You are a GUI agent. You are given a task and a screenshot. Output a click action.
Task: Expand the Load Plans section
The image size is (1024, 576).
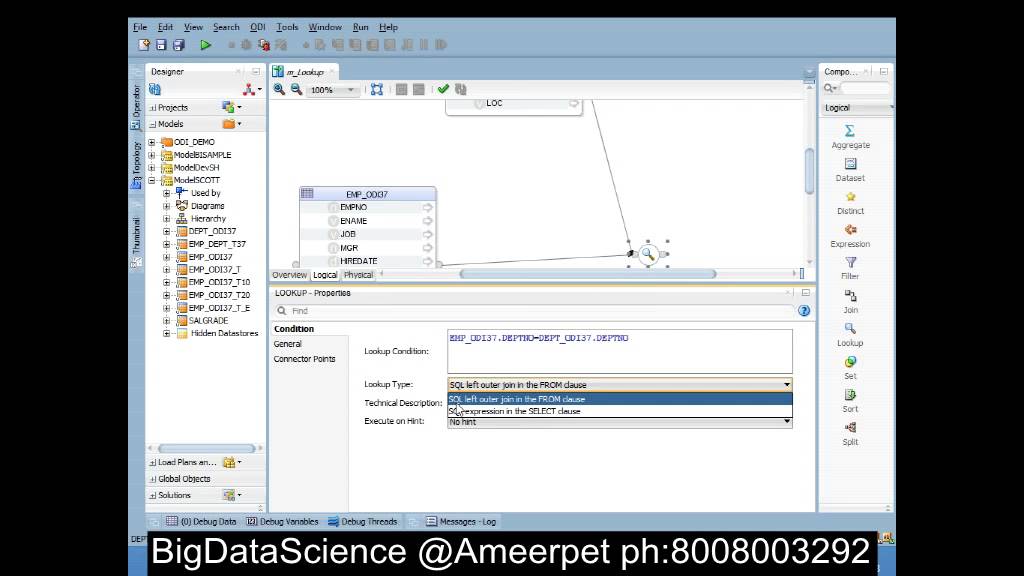(152, 462)
